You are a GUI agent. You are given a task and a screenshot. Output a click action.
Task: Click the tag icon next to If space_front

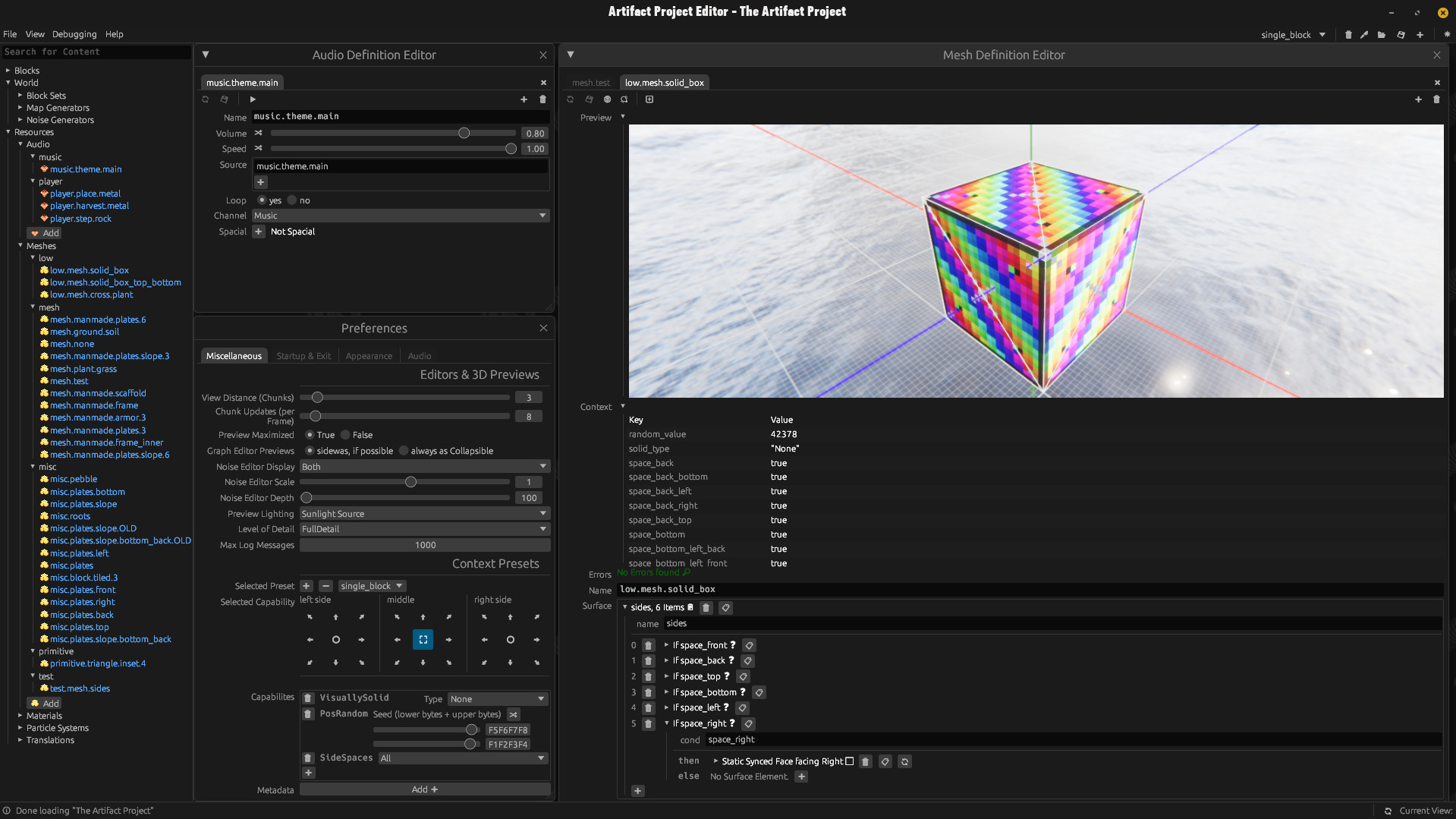749,645
